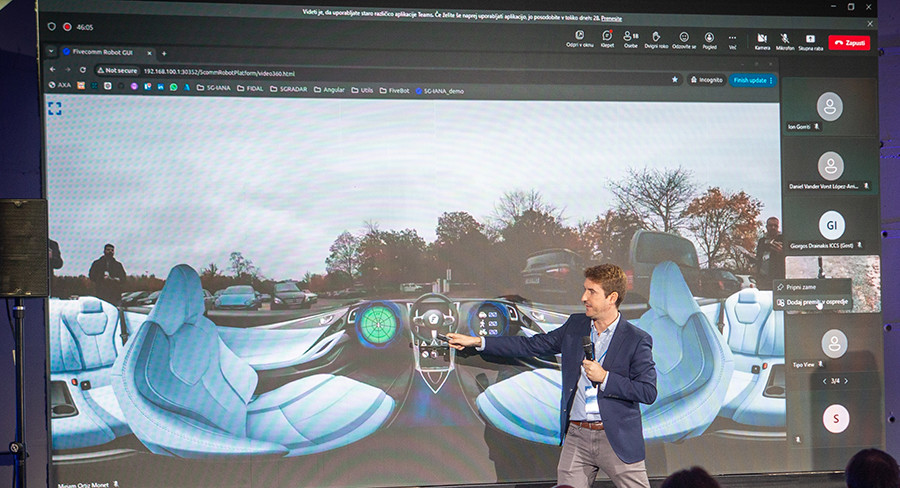
Task: Click the green radar gauge in the car dashboard
Action: [378, 324]
